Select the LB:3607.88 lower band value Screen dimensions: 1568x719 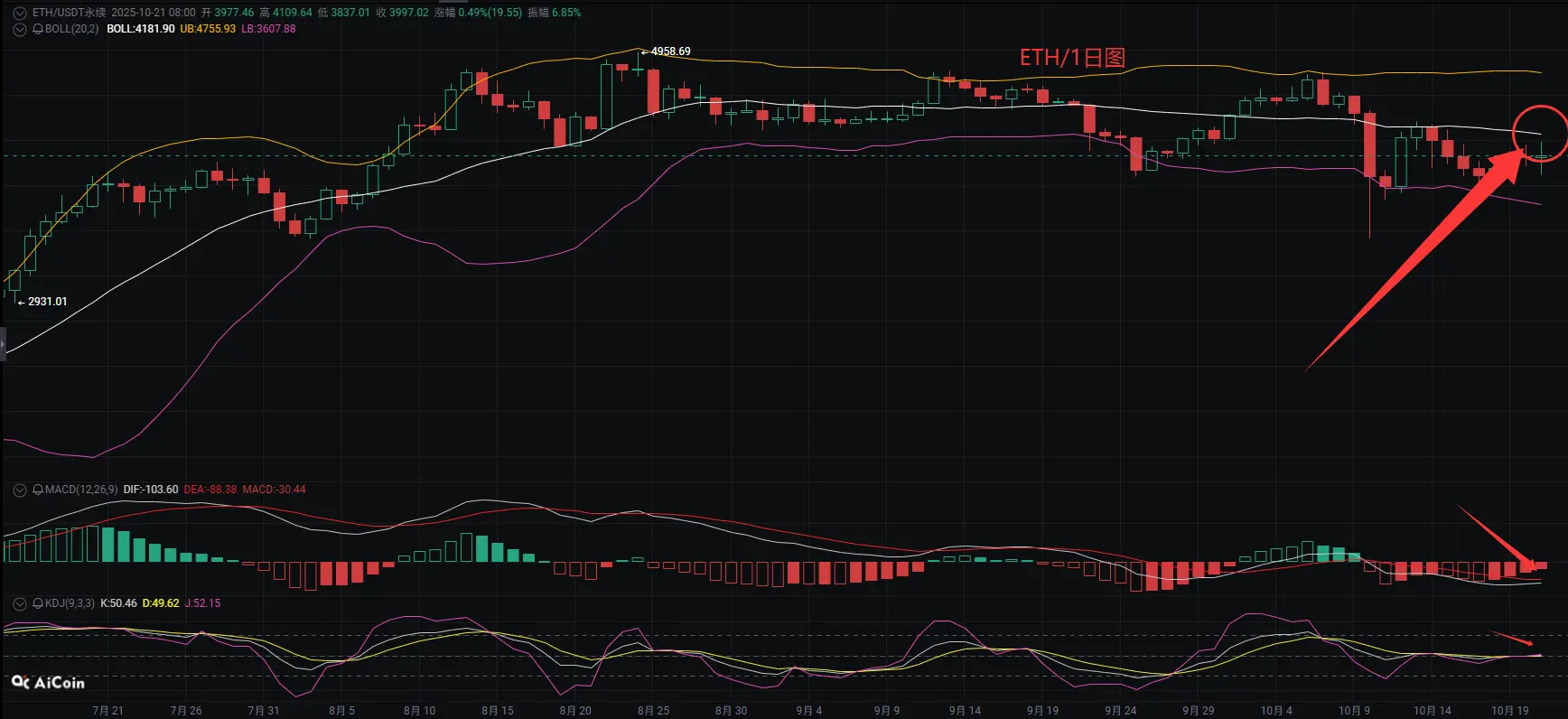(x=268, y=29)
